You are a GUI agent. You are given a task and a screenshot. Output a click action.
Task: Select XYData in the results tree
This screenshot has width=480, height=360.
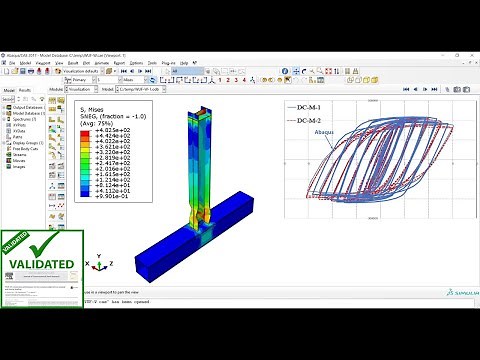coord(19,131)
